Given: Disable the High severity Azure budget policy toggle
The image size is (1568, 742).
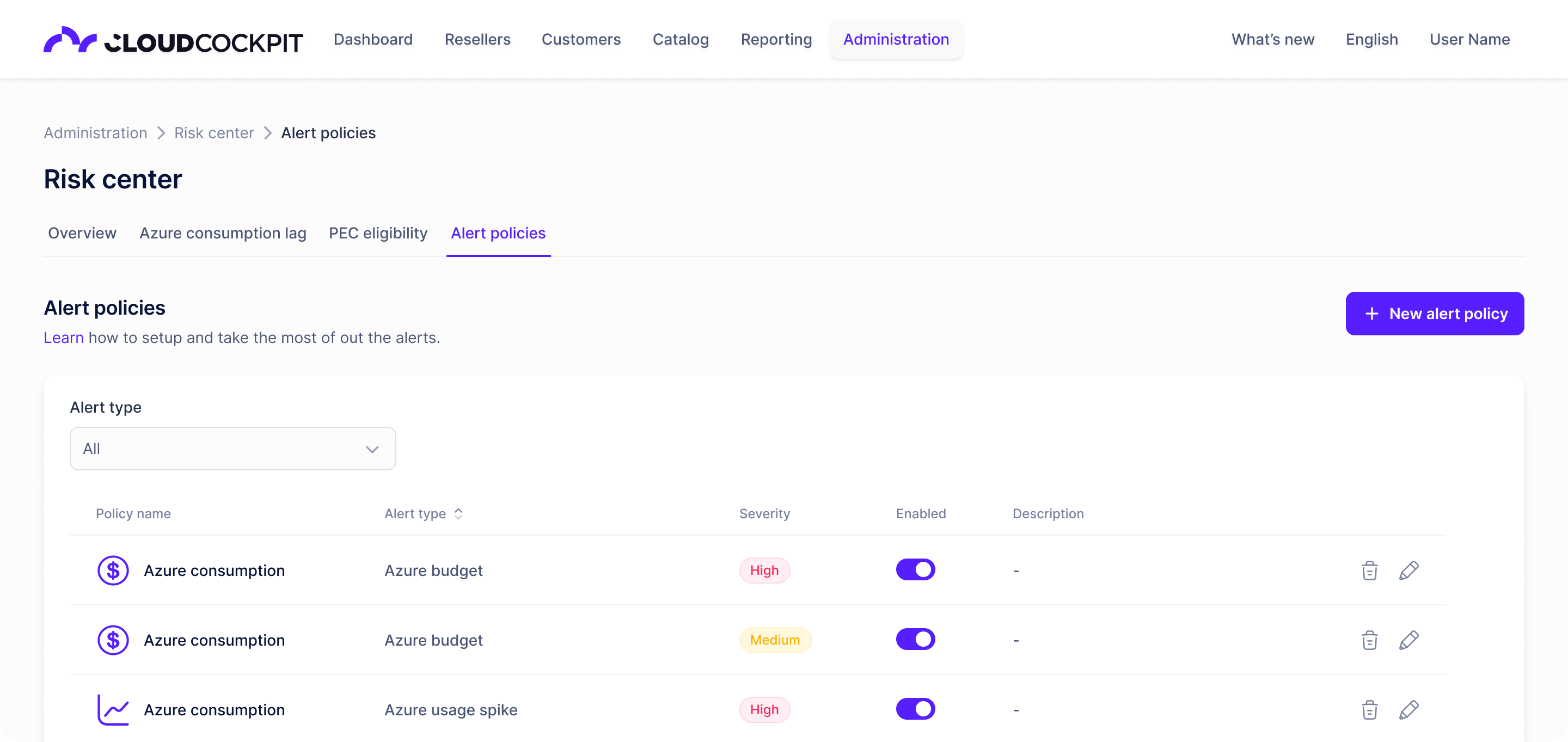Looking at the screenshot, I should tap(915, 570).
